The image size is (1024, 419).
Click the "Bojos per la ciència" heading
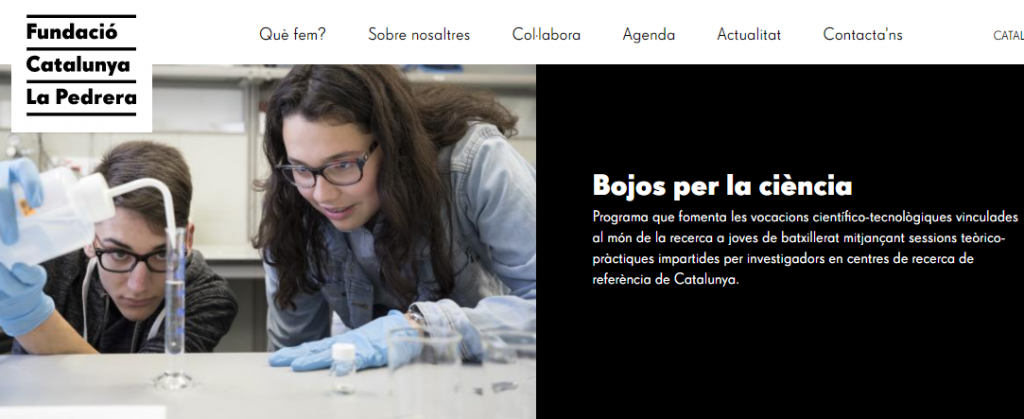[x=722, y=186]
